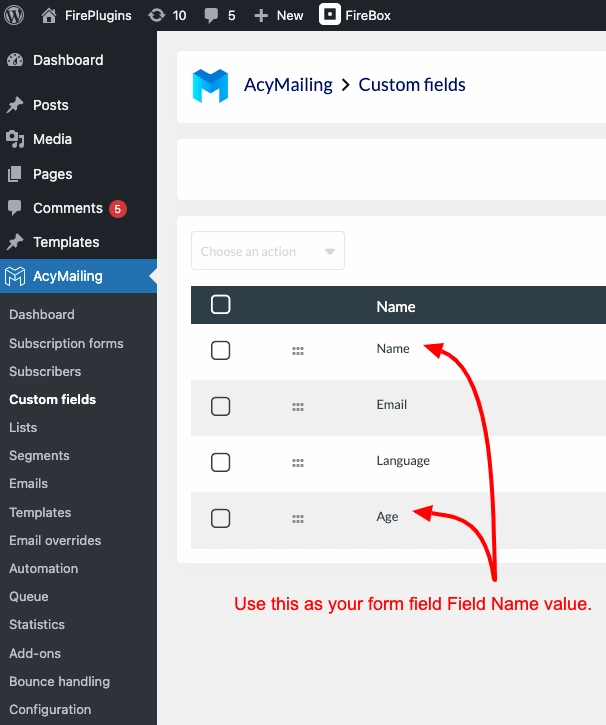Viewport: 606px width, 725px height.
Task: Open Custom fields submenu
Action: point(53,399)
